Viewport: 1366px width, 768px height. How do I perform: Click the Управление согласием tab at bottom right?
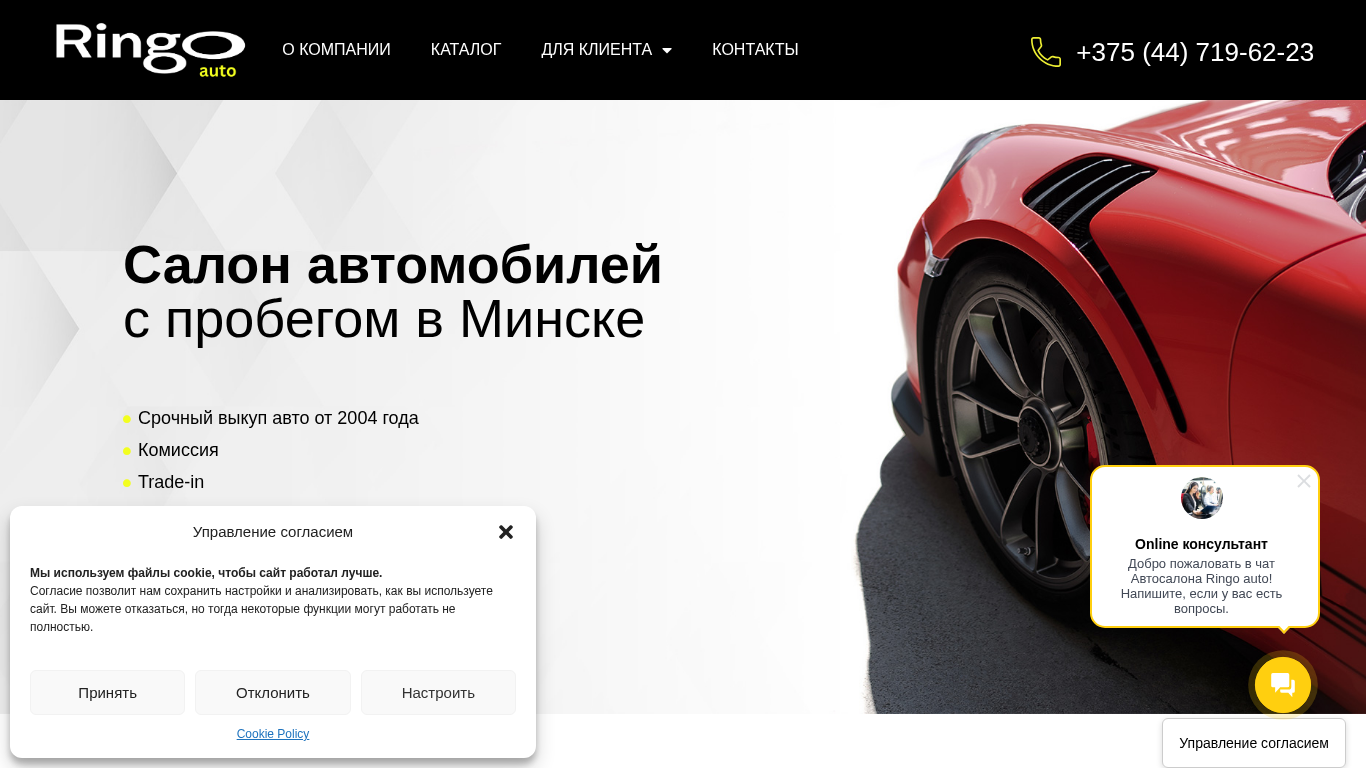[1254, 743]
